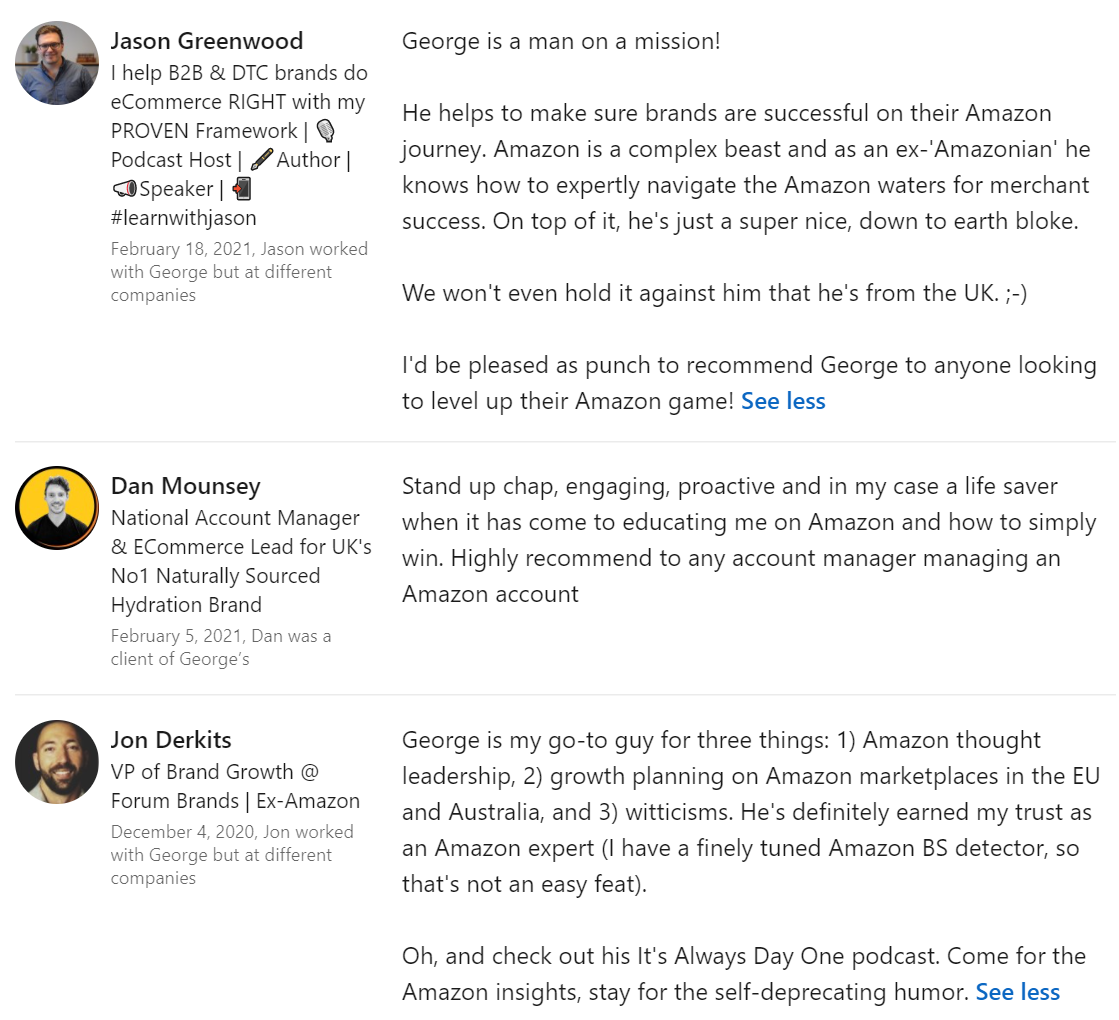Image resolution: width=1119 pixels, height=1020 pixels.
Task: Open Dan Mounsey's profile via his name
Action: (x=185, y=486)
